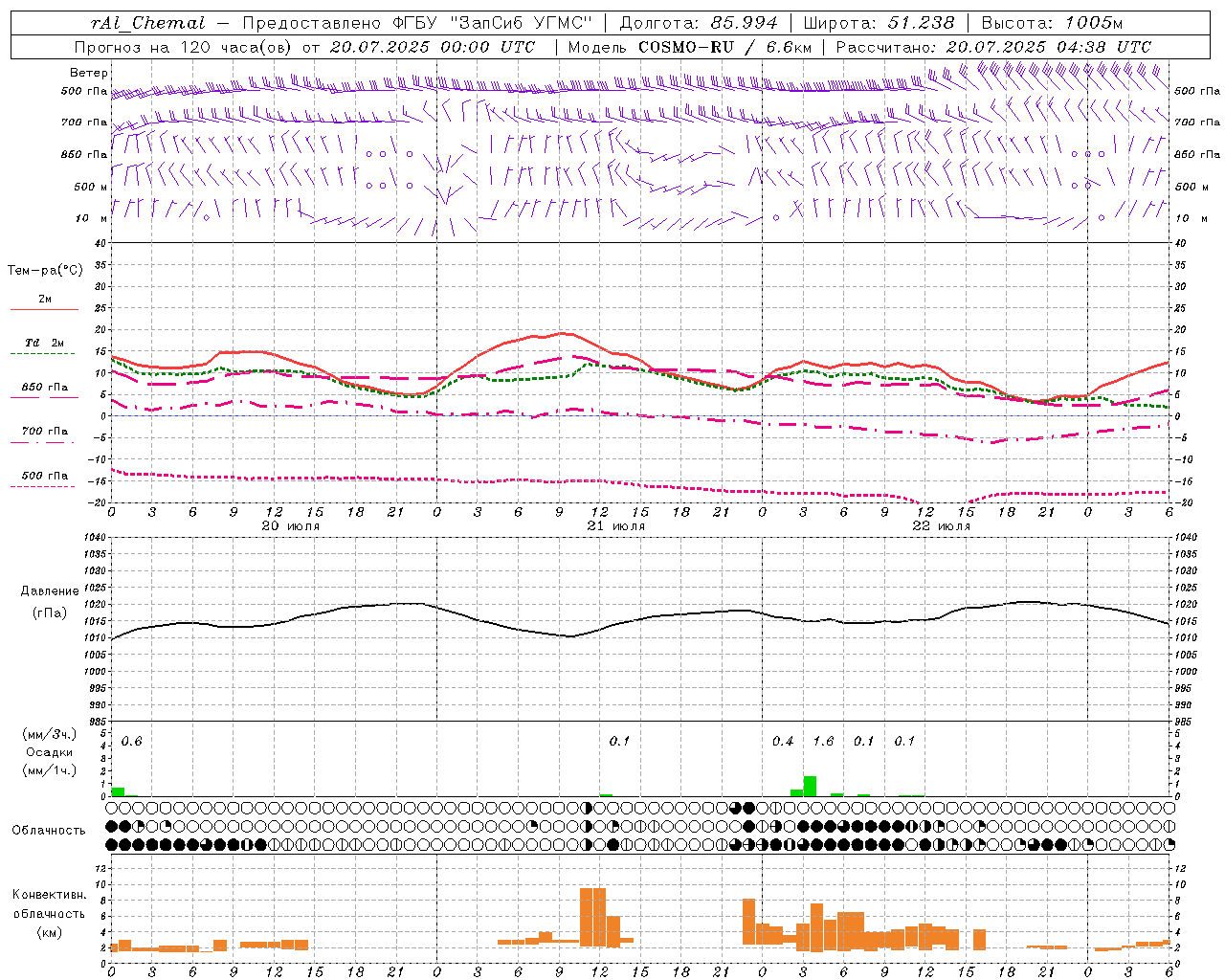Click the Давление pressure panel label

[x=50, y=591]
